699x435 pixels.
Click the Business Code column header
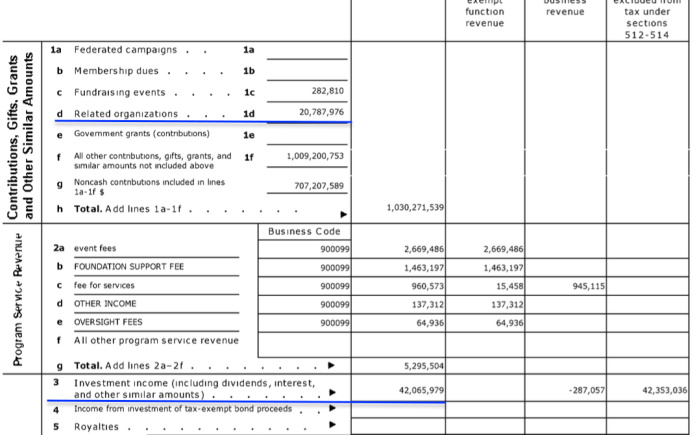[305, 231]
